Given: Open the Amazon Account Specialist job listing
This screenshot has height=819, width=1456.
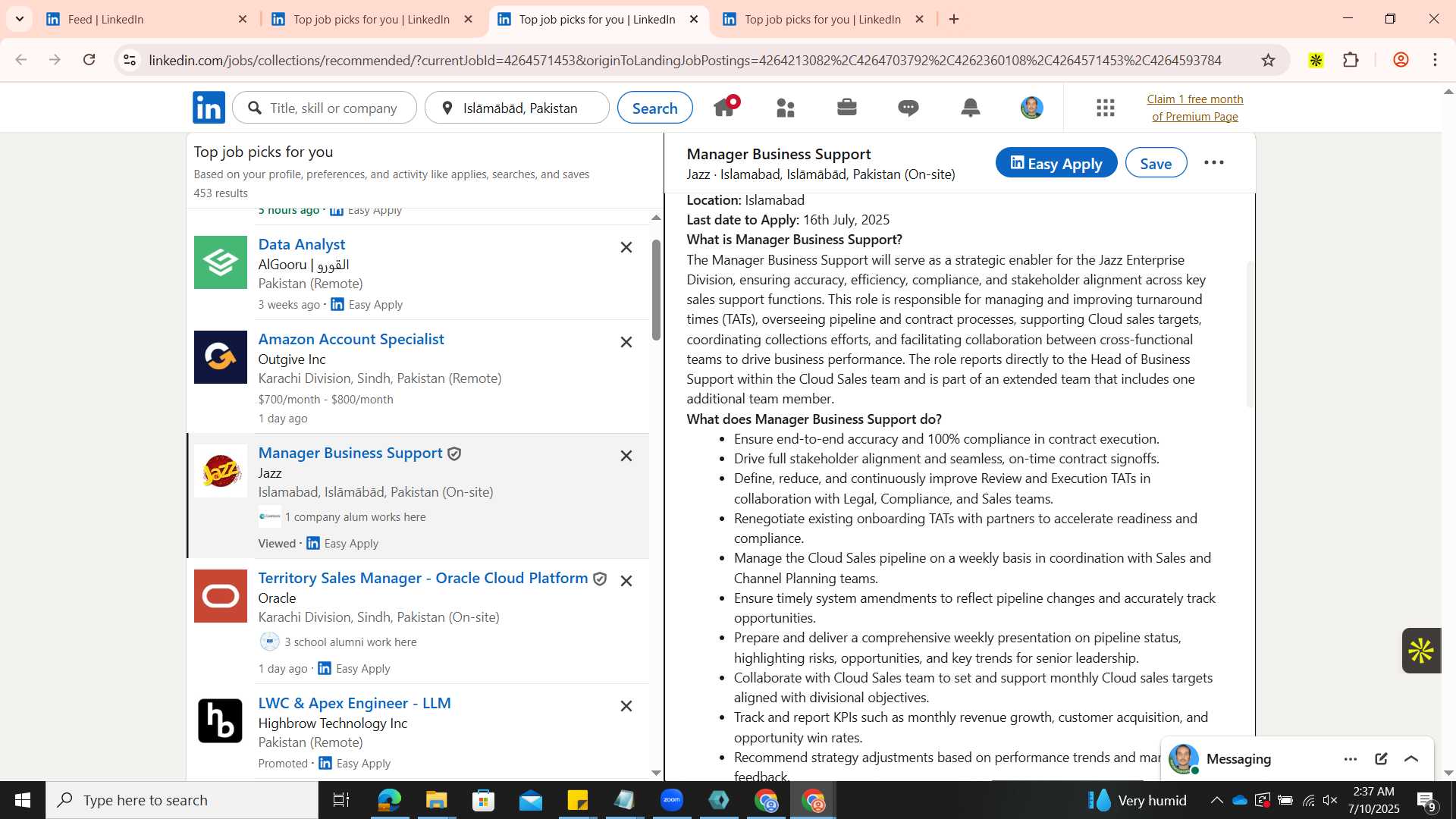Looking at the screenshot, I should pos(351,339).
